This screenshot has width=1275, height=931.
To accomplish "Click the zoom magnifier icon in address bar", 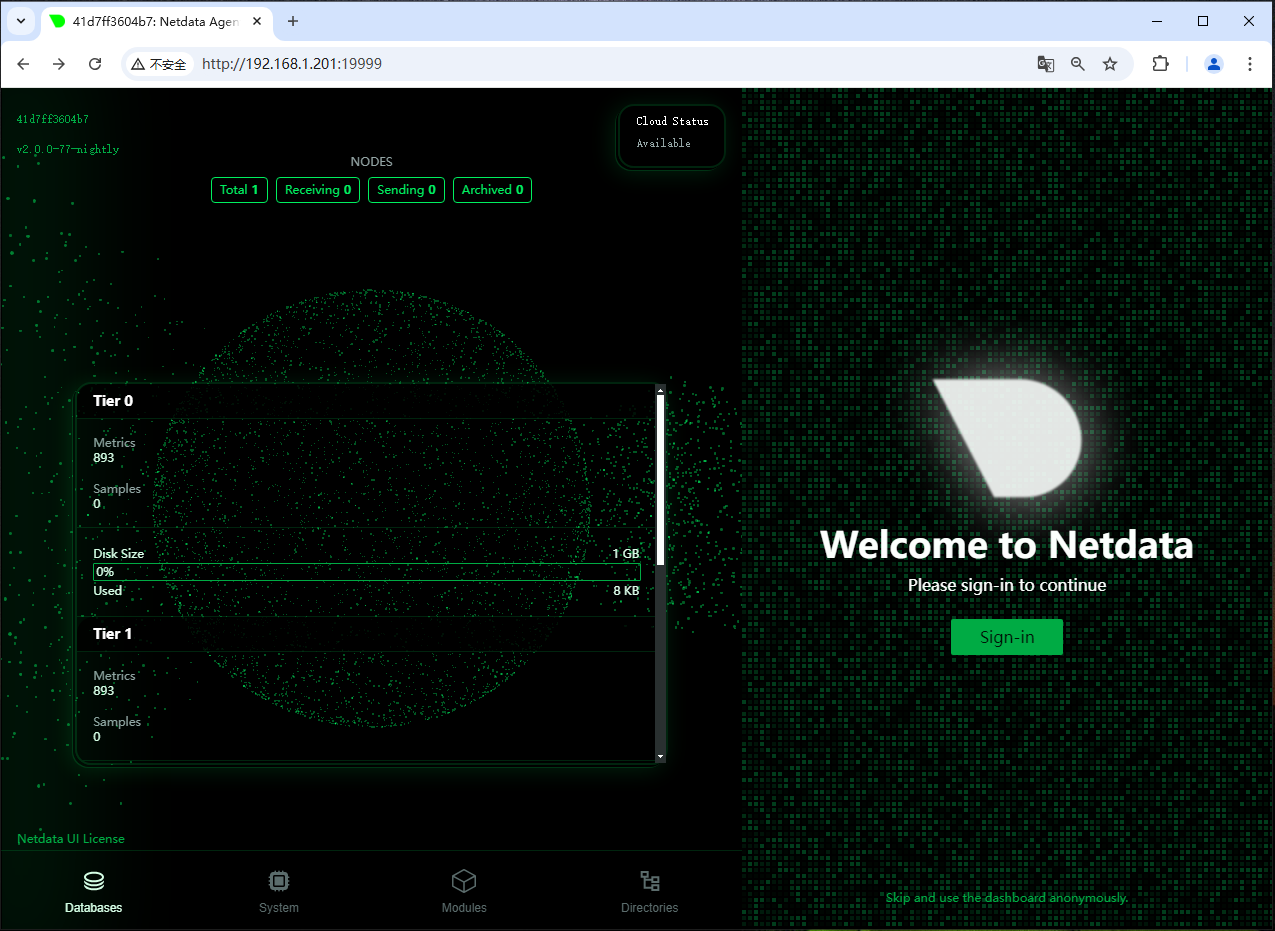I will tap(1078, 64).
